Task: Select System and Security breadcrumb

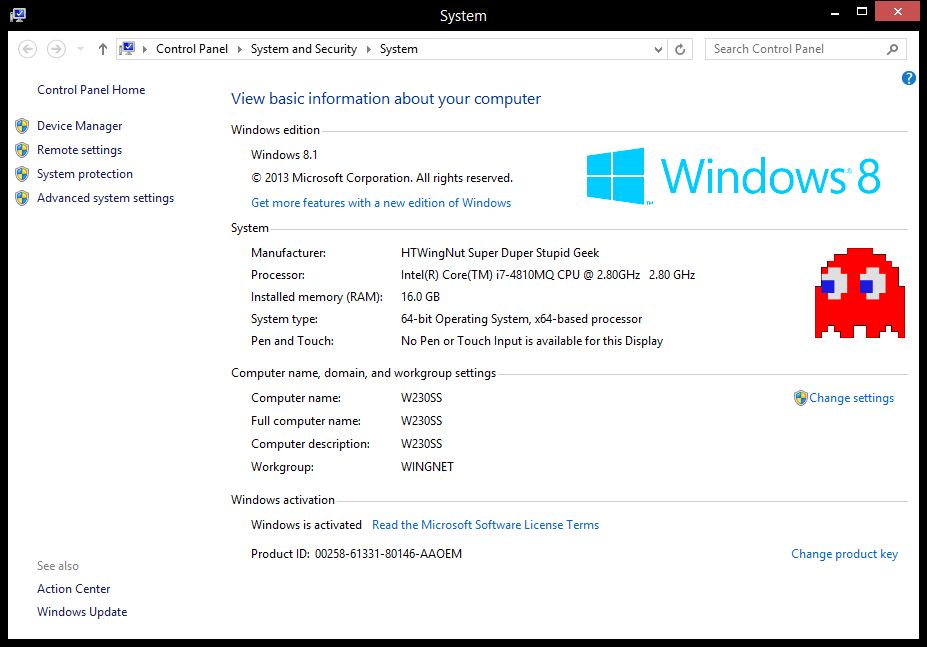Action: pyautogui.click(x=304, y=49)
